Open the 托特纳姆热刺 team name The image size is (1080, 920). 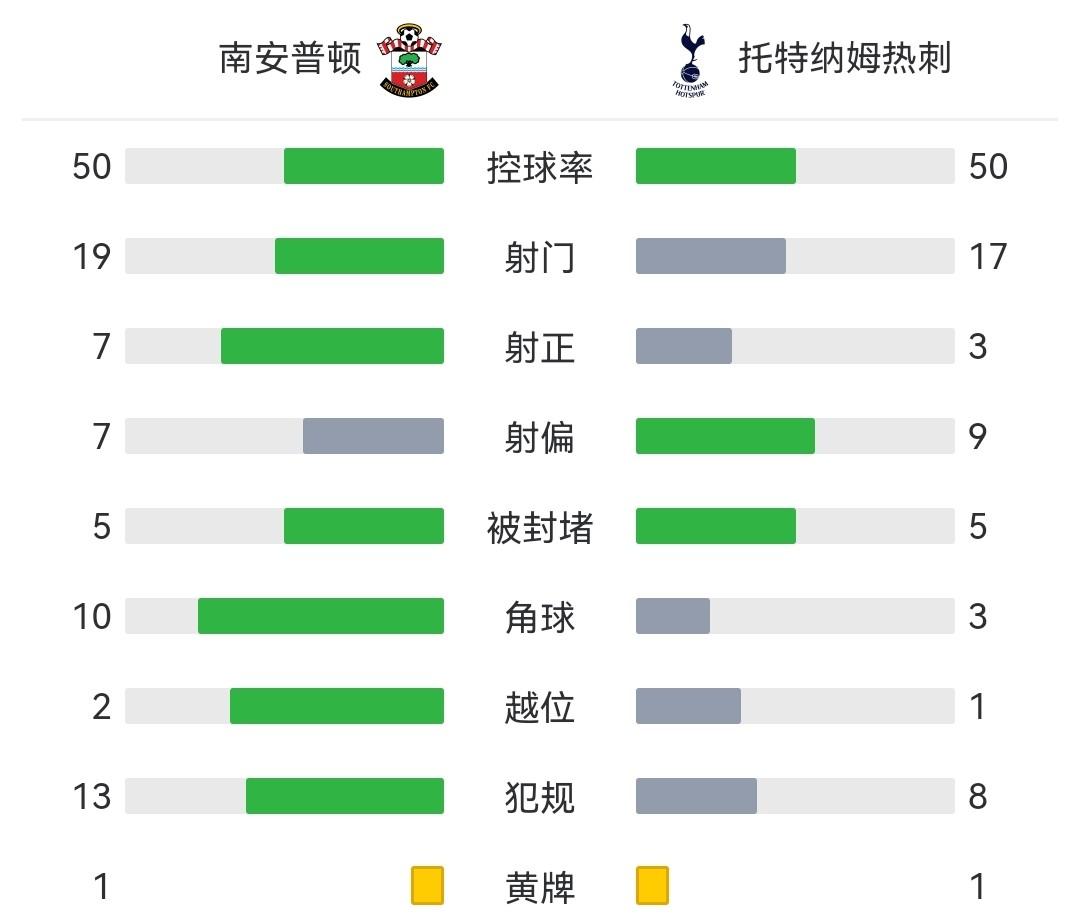pos(844,59)
